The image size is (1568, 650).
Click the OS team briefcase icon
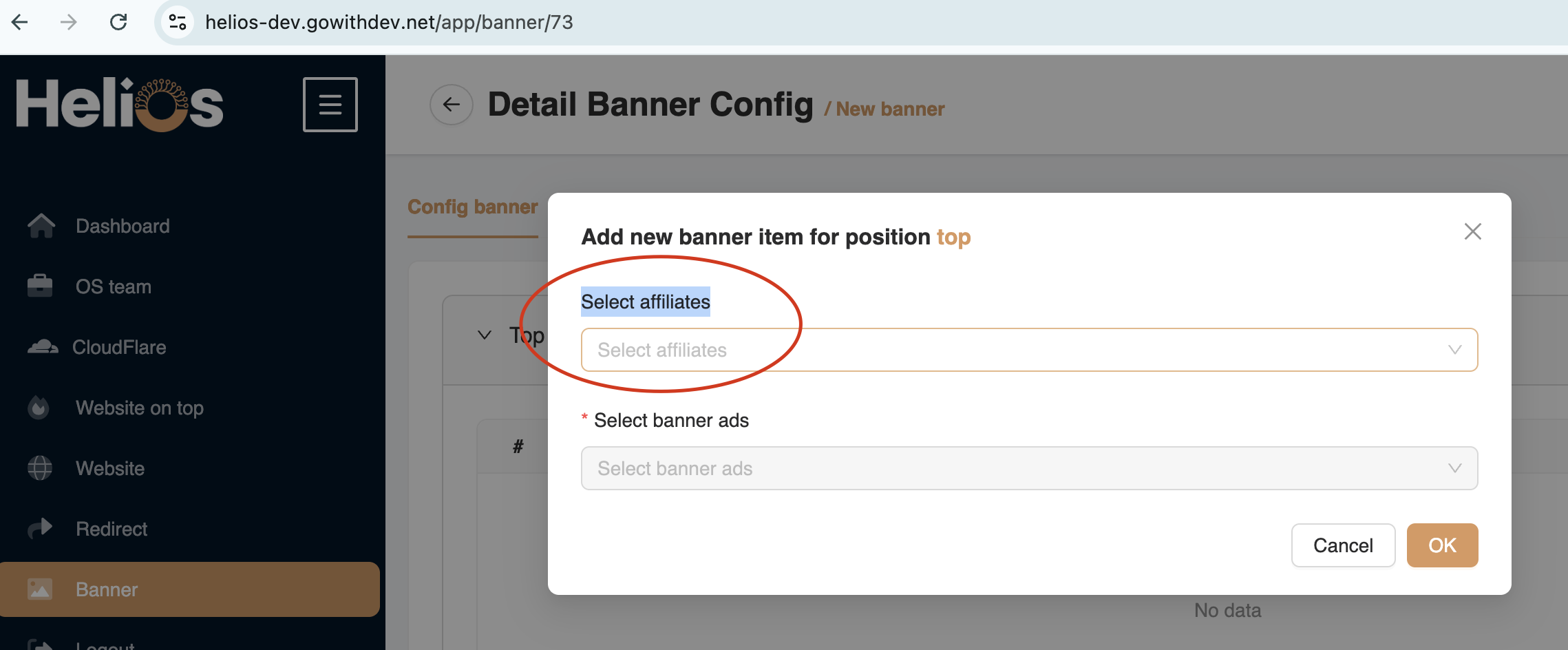click(x=40, y=286)
